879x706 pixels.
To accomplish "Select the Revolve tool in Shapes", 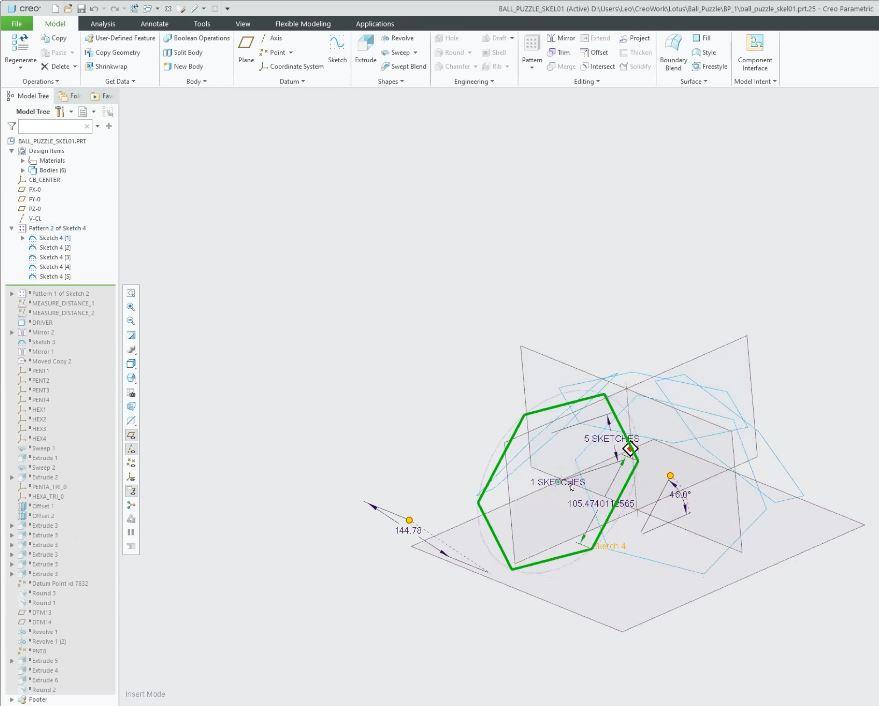I will tap(396, 38).
